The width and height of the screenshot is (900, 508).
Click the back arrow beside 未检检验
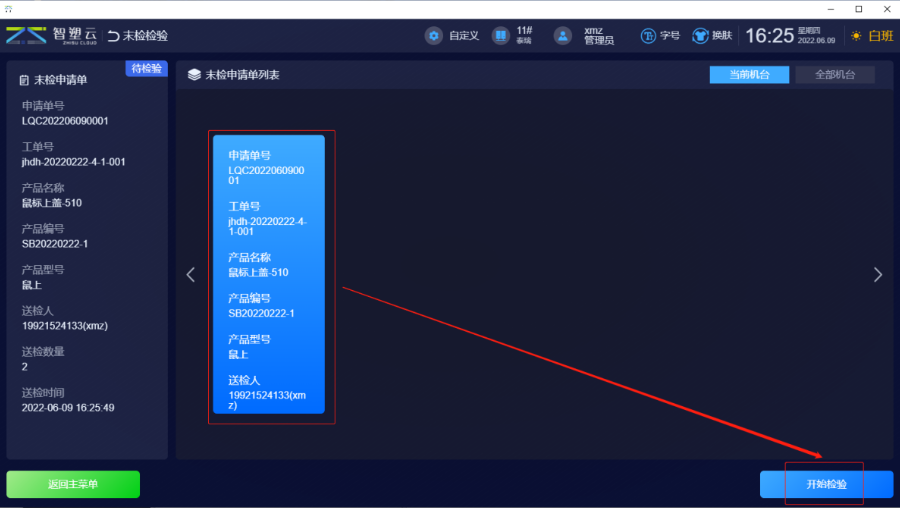(113, 36)
